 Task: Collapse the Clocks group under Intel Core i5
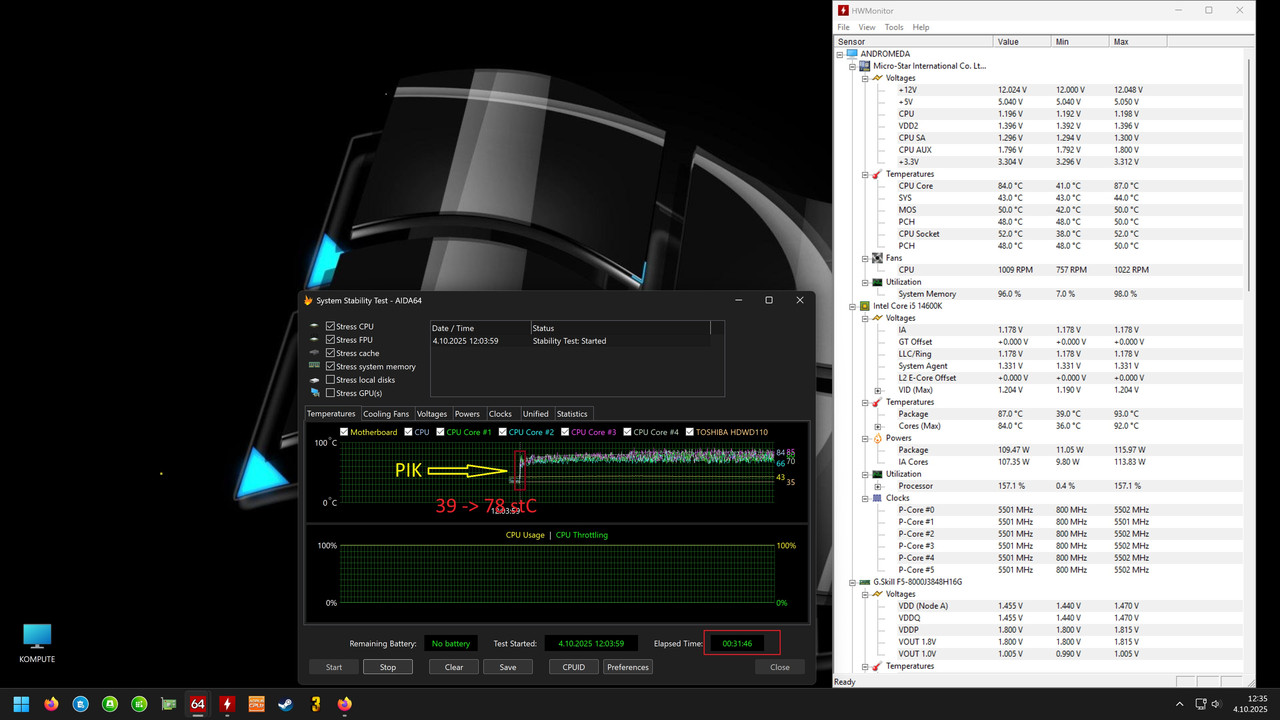coord(865,498)
